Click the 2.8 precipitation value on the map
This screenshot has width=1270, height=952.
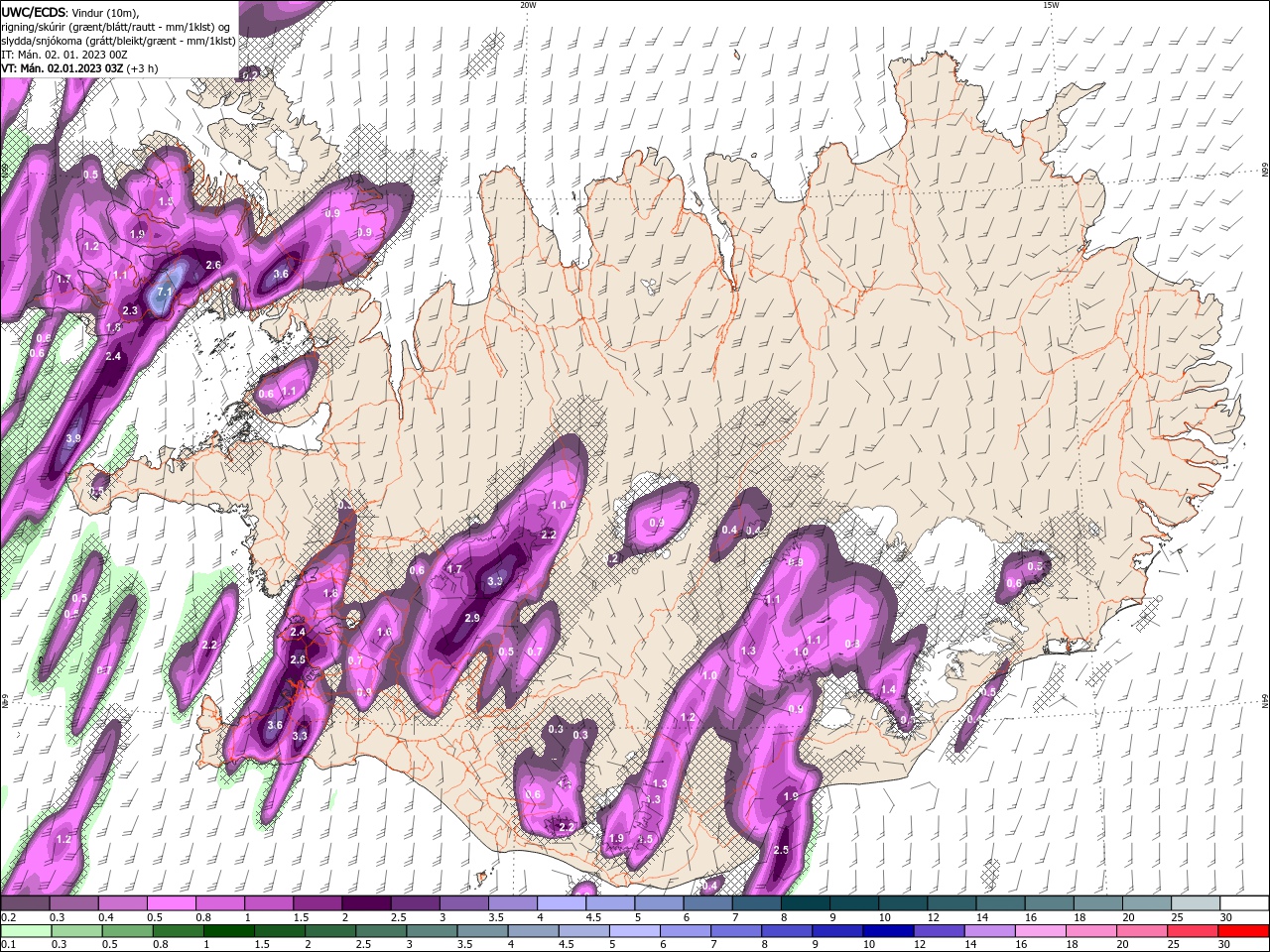pos(298,659)
